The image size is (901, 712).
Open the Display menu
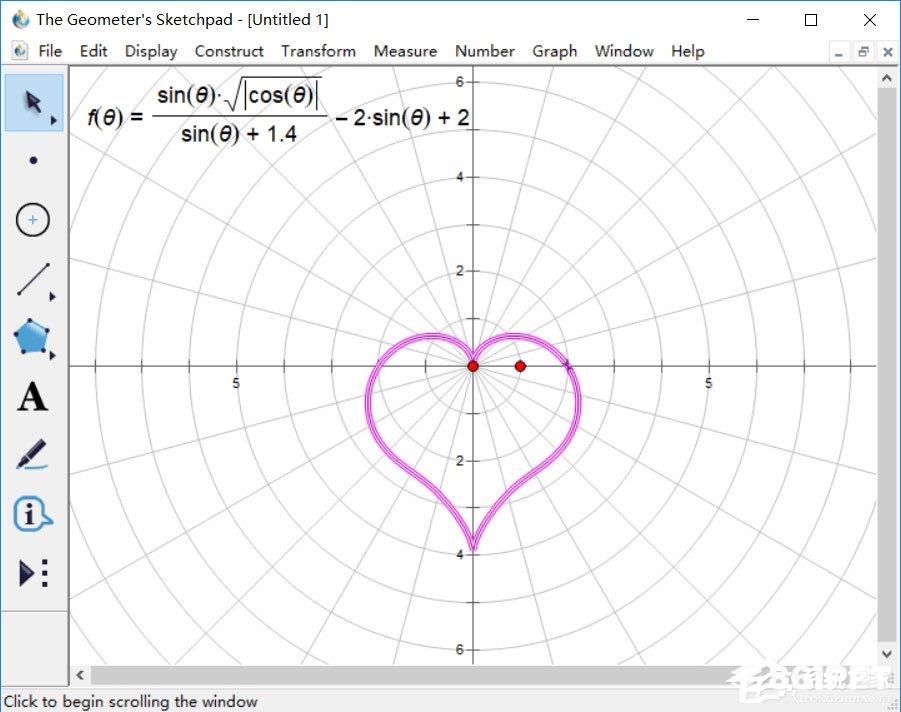[151, 51]
